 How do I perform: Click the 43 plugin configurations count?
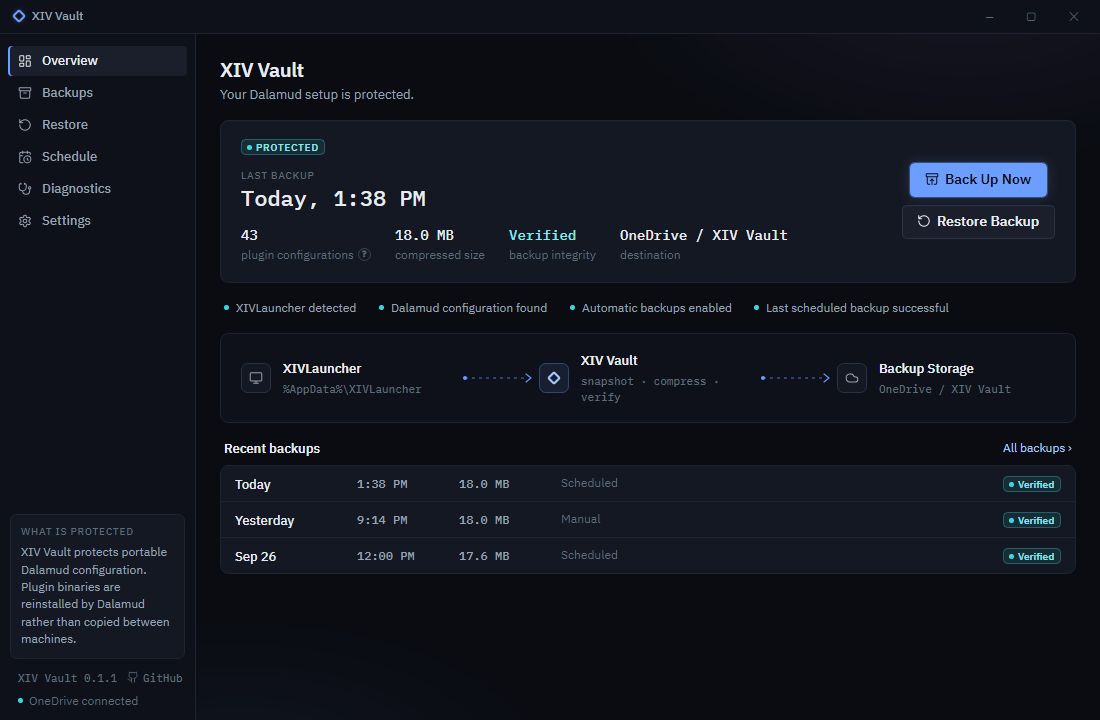(x=249, y=235)
